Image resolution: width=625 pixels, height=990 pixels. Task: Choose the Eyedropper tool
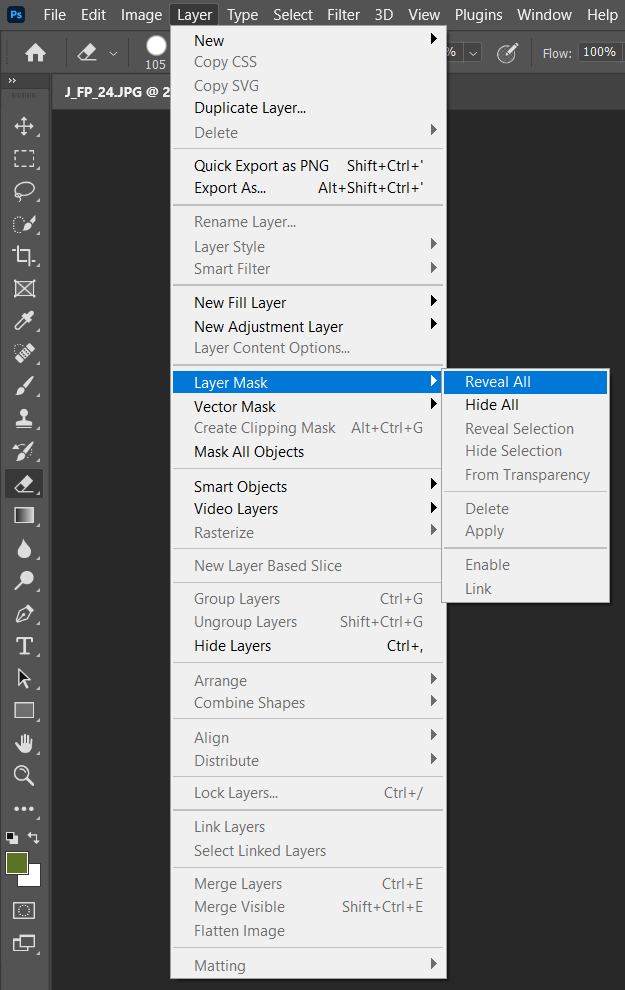coord(24,321)
